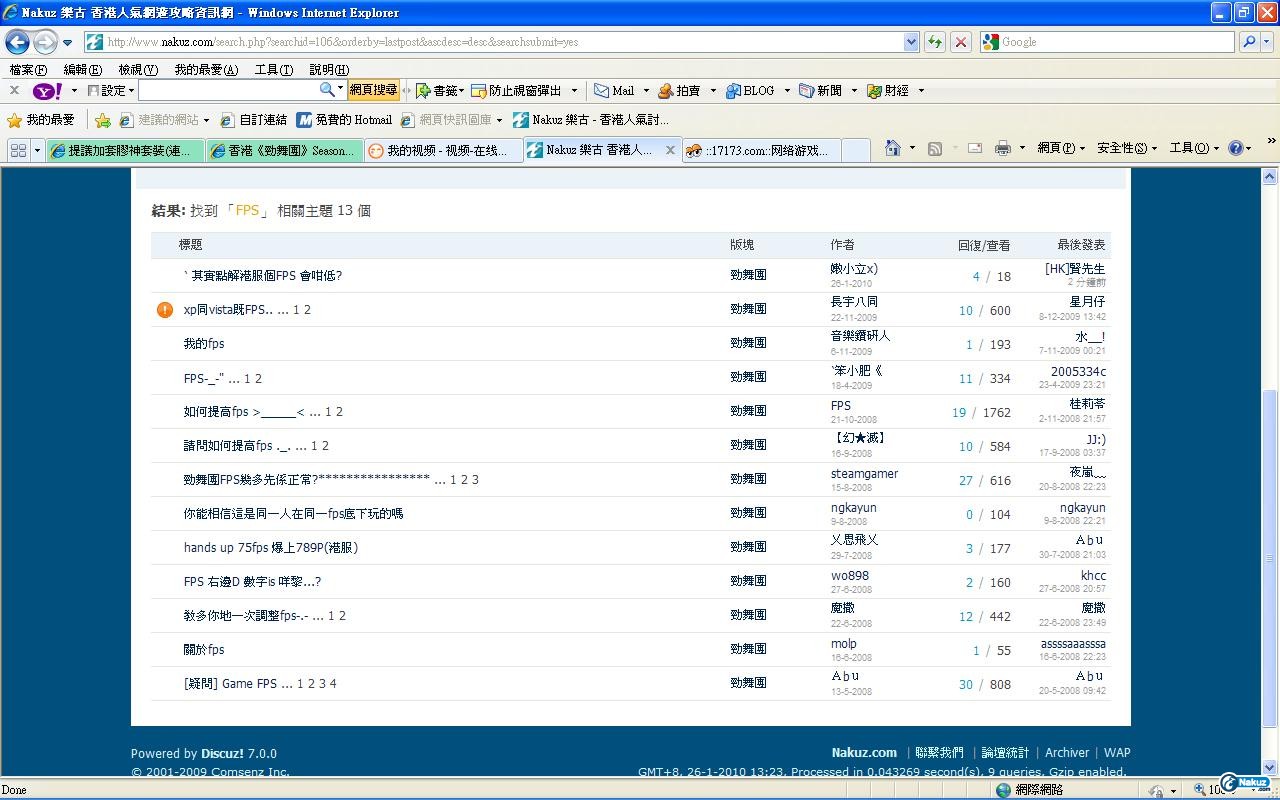Open author steamgamer's profile link

[864, 474]
